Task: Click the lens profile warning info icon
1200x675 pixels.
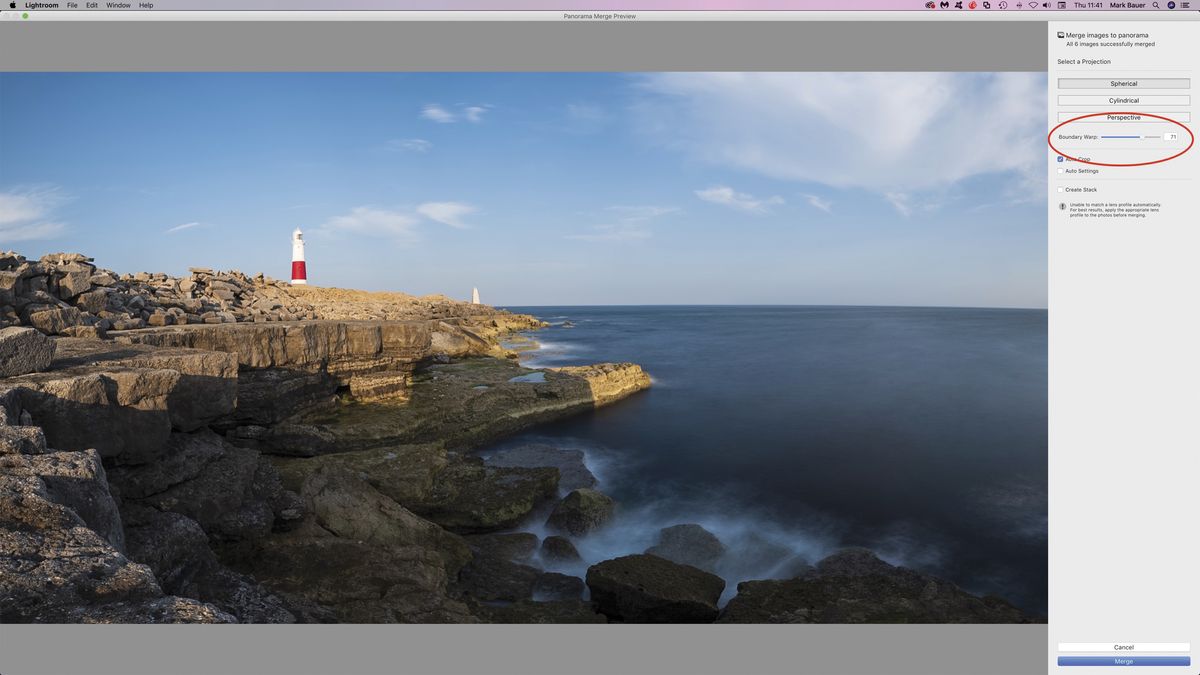Action: coord(1062,206)
